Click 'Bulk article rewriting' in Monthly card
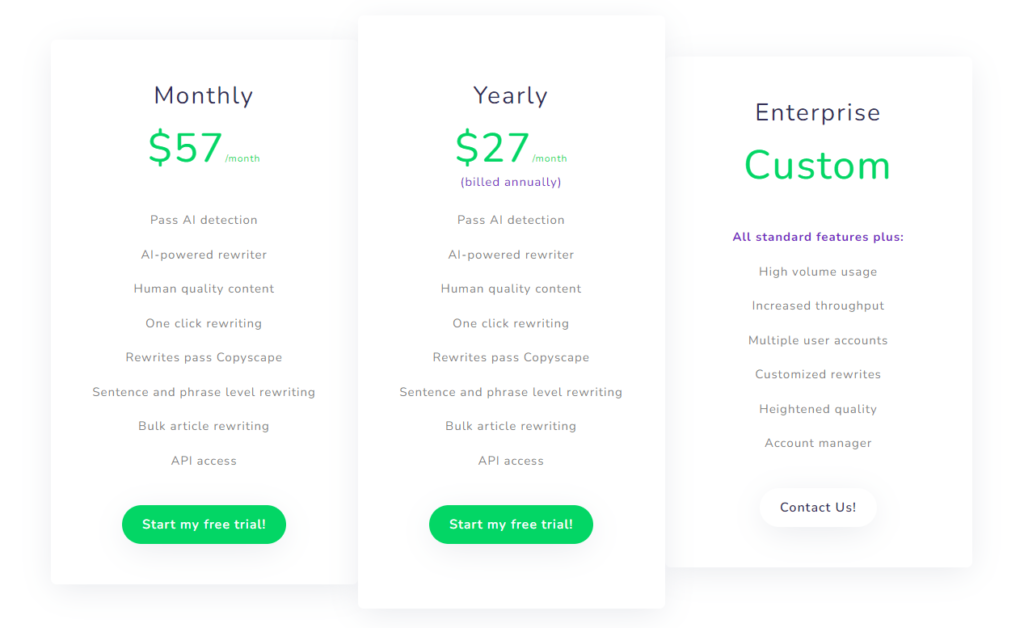 [204, 426]
